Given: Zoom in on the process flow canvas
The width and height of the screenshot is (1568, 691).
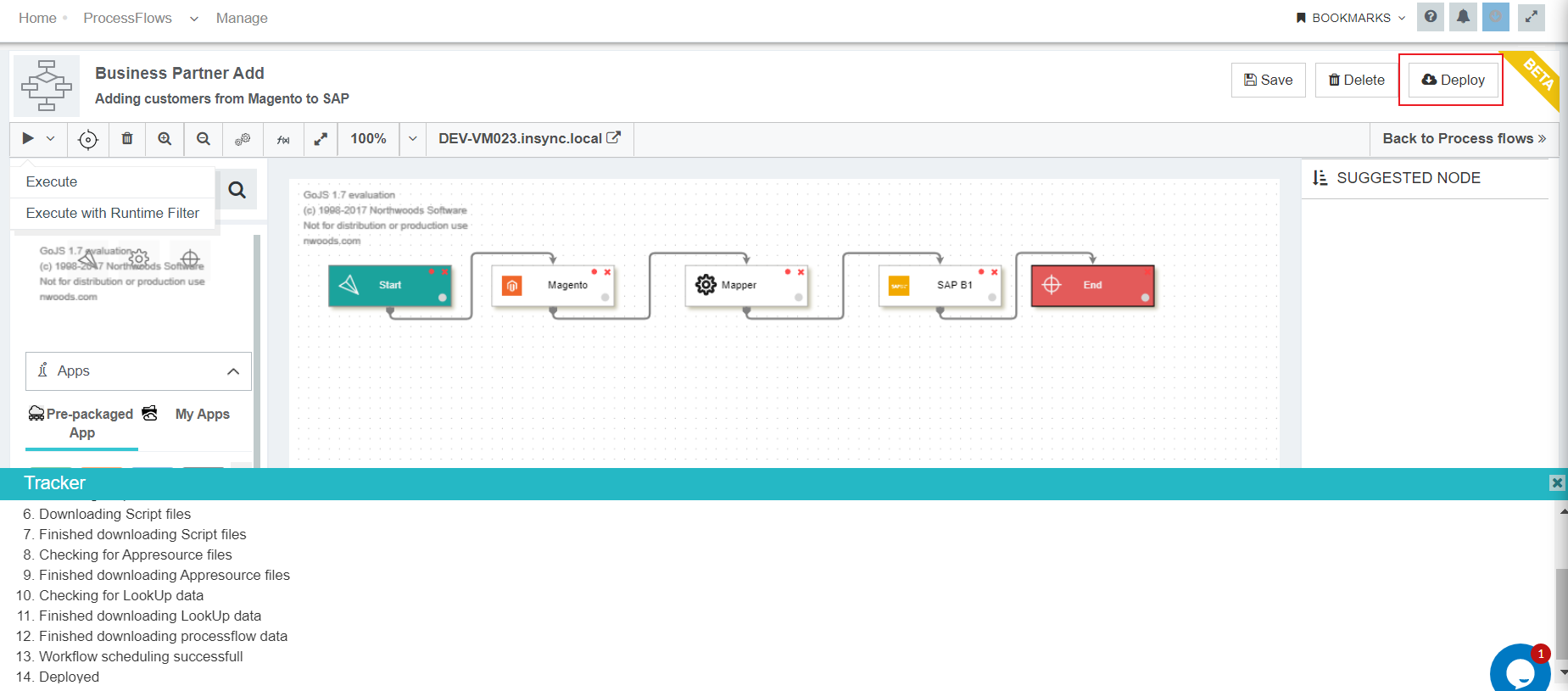Looking at the screenshot, I should pyautogui.click(x=165, y=138).
